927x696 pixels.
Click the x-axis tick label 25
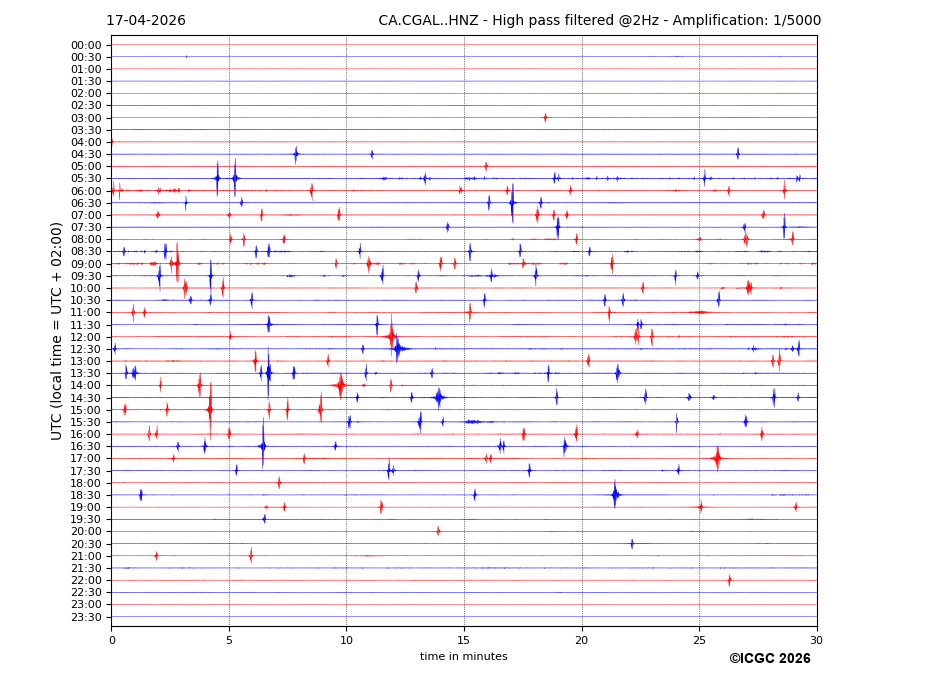[x=699, y=640]
